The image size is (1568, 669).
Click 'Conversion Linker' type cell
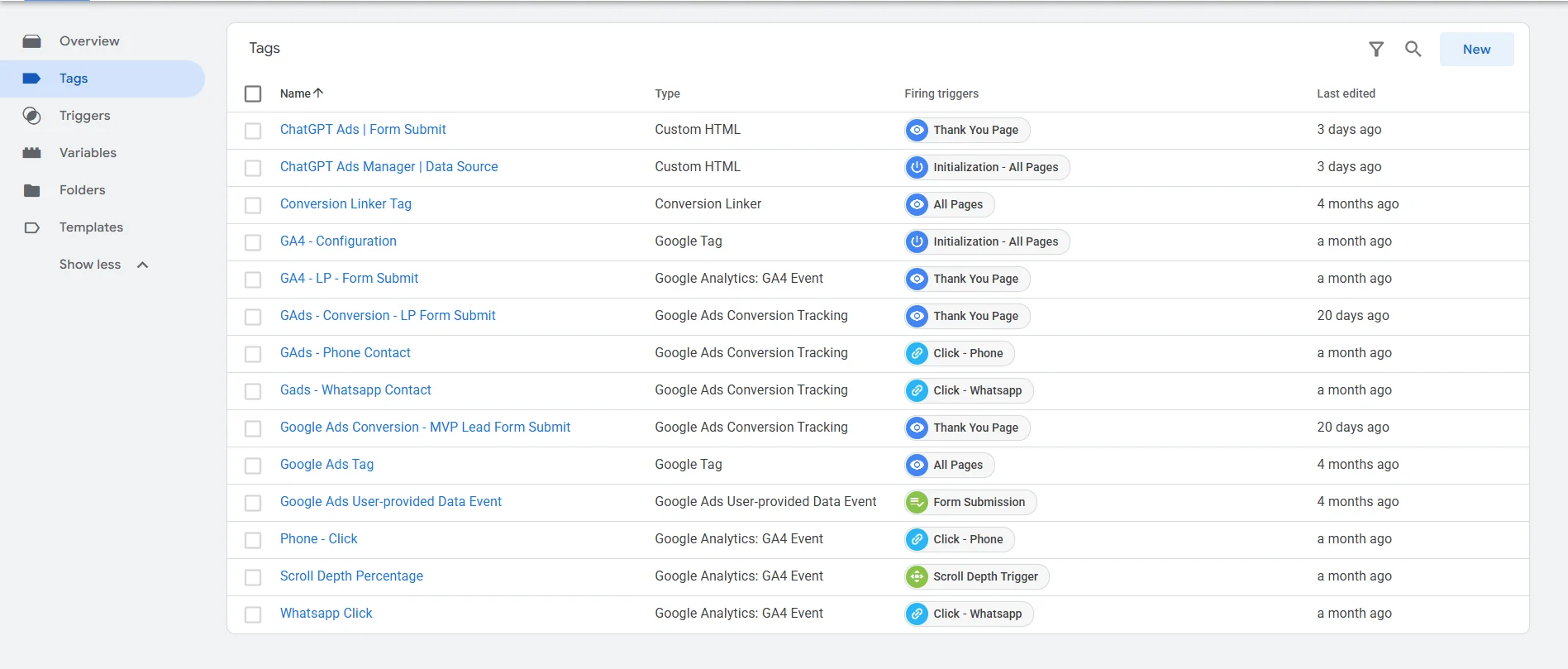point(708,203)
